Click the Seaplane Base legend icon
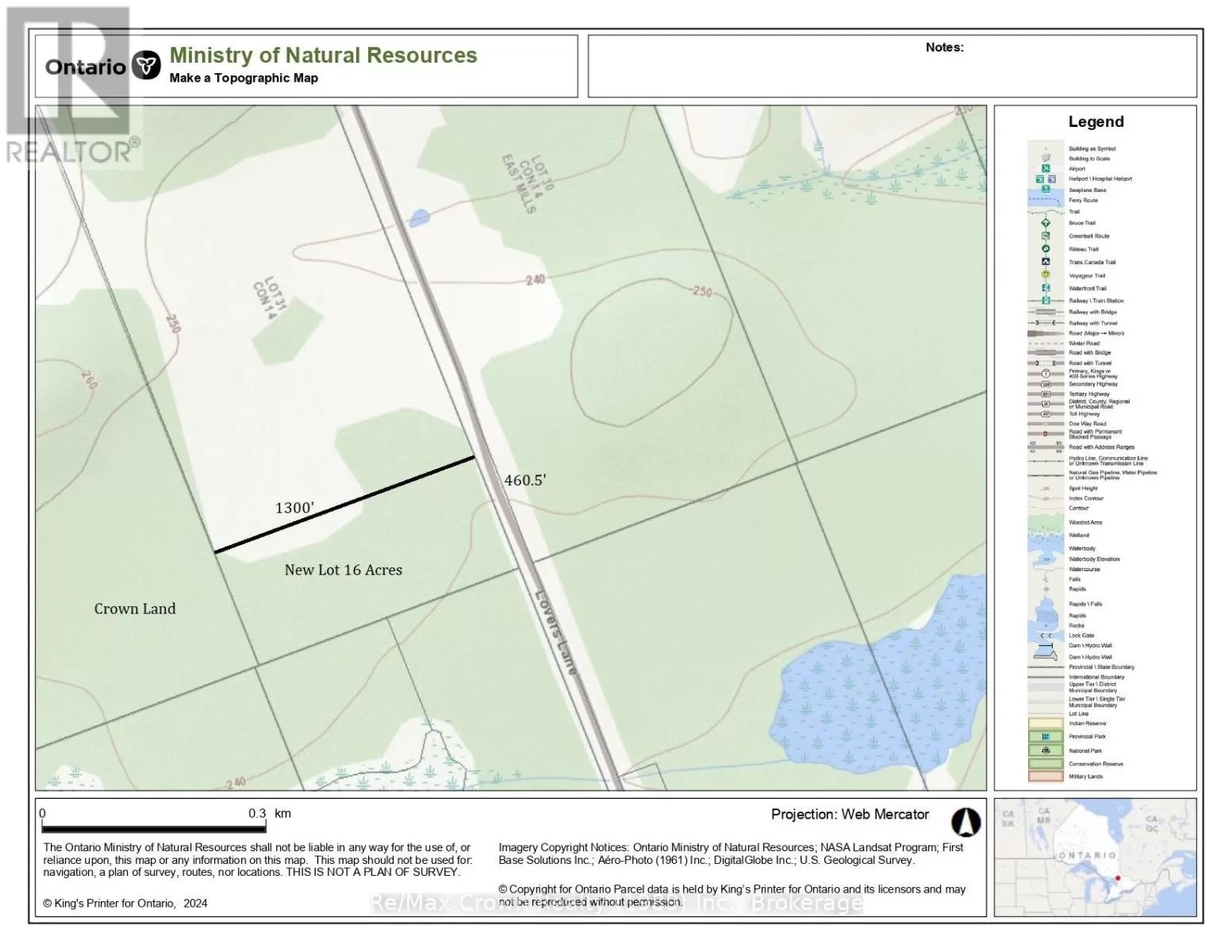Image resolution: width=1232 pixels, height=952 pixels. 1046,190
